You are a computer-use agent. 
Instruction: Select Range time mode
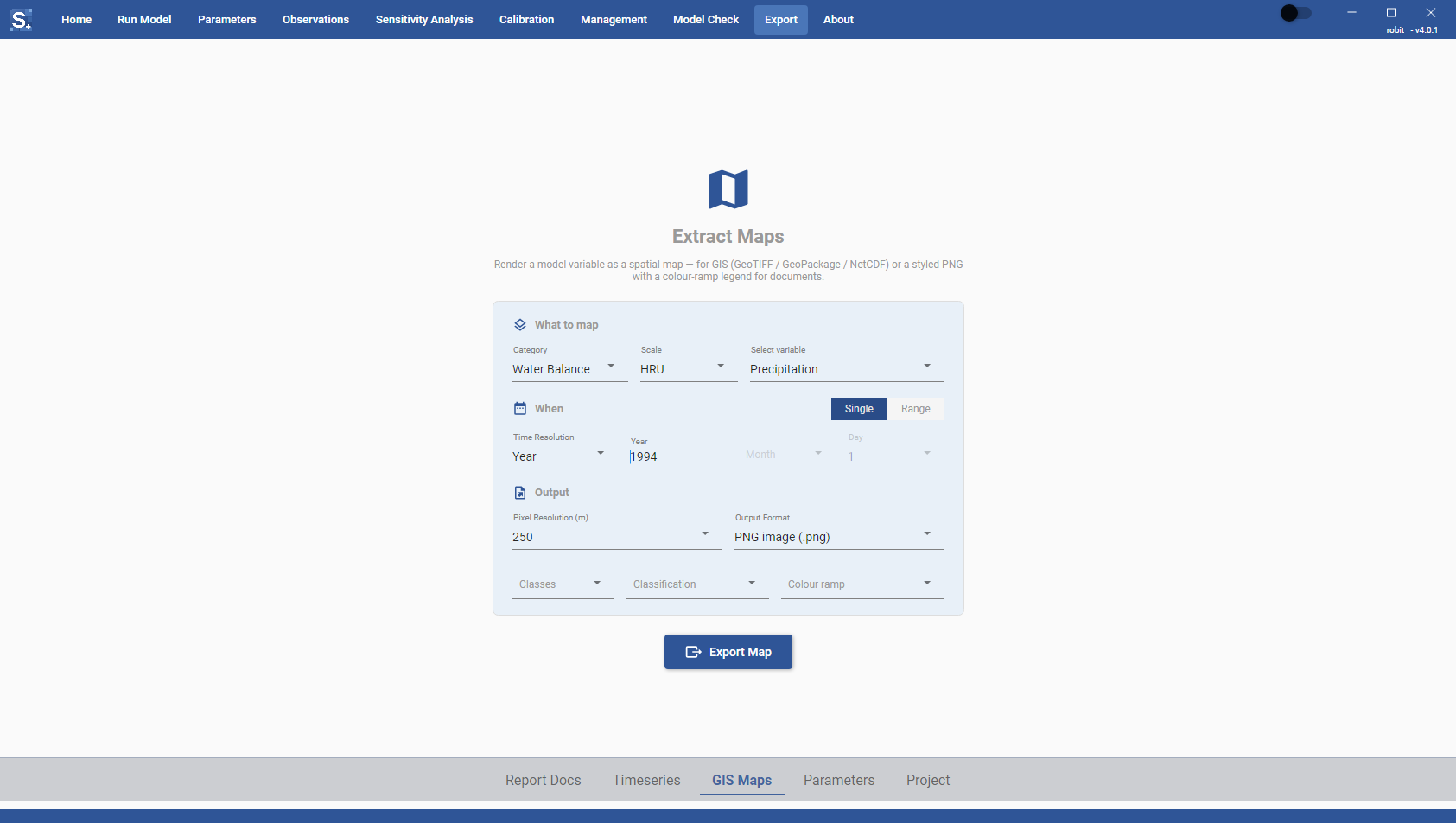916,409
